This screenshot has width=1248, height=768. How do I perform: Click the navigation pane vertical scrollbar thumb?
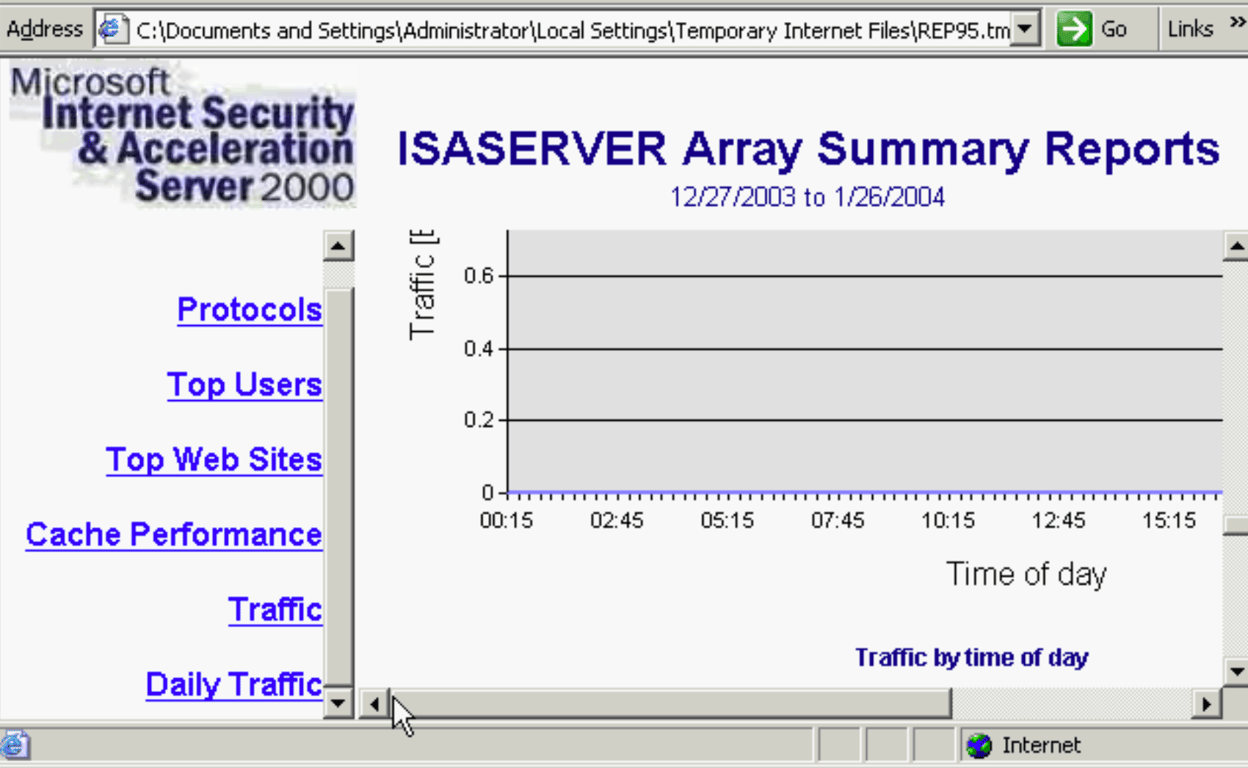(x=339, y=488)
